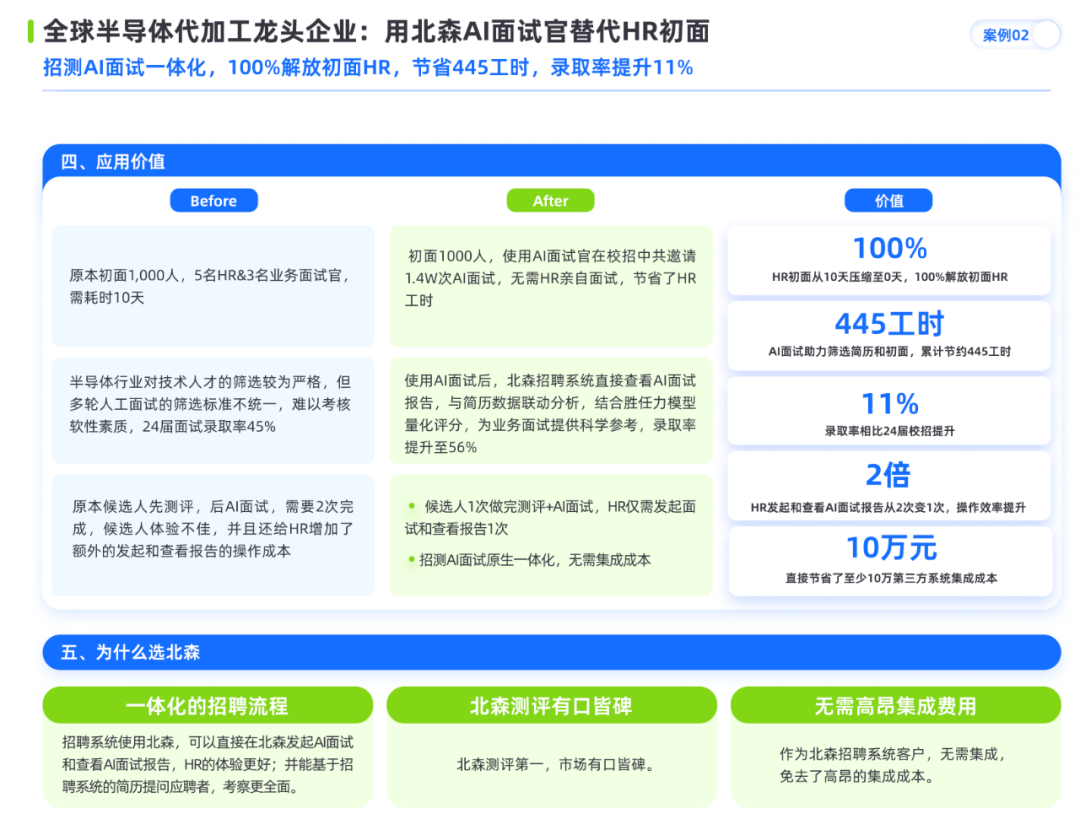The image size is (1080, 819).
Task: Click the bullet 招测AI面试原生一体化，无需集成成本
Action: click(529, 560)
